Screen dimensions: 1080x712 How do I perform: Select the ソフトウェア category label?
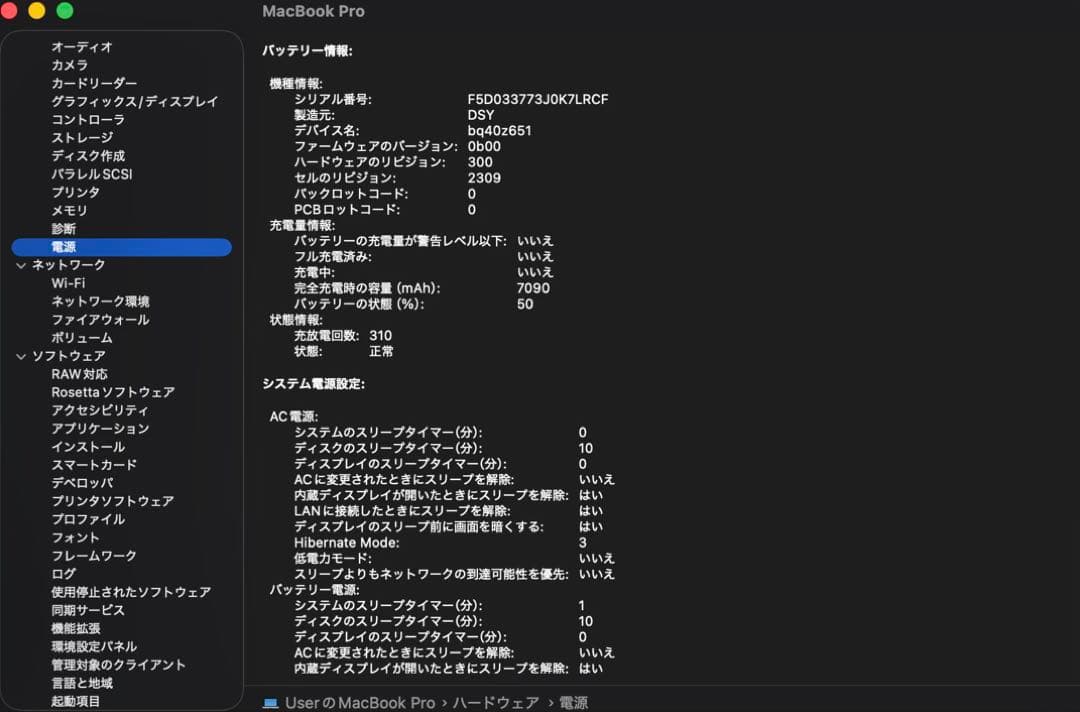click(x=69, y=356)
